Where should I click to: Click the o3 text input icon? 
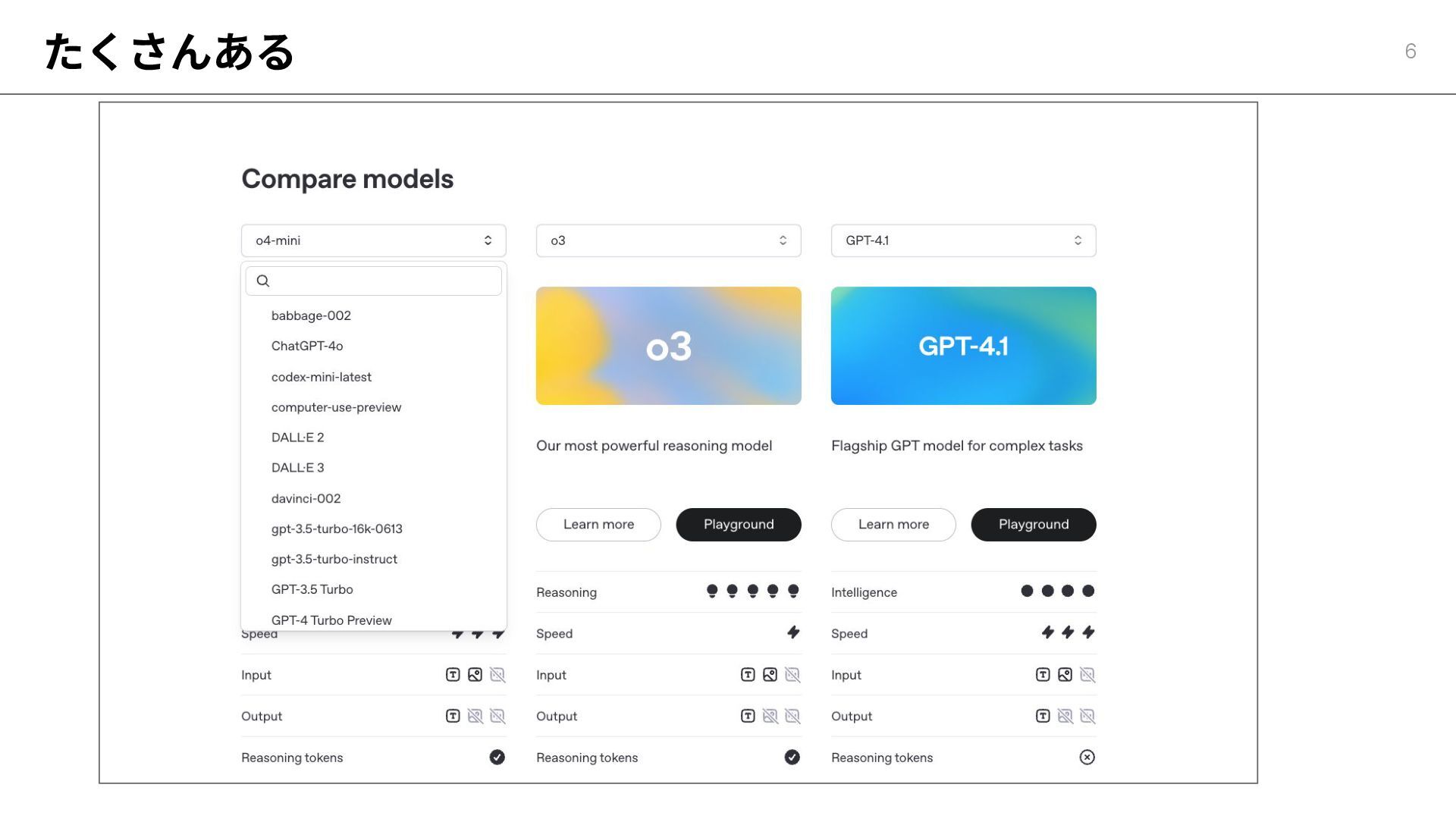pos(748,675)
